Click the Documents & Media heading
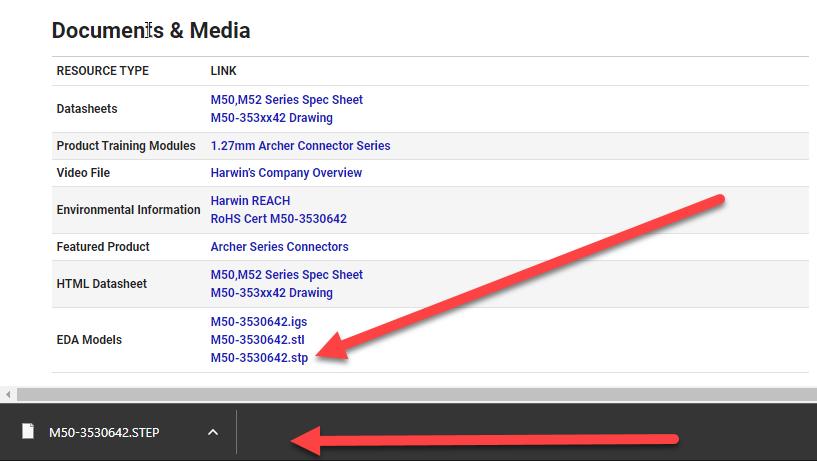The height and width of the screenshot is (461, 817). pos(151,30)
